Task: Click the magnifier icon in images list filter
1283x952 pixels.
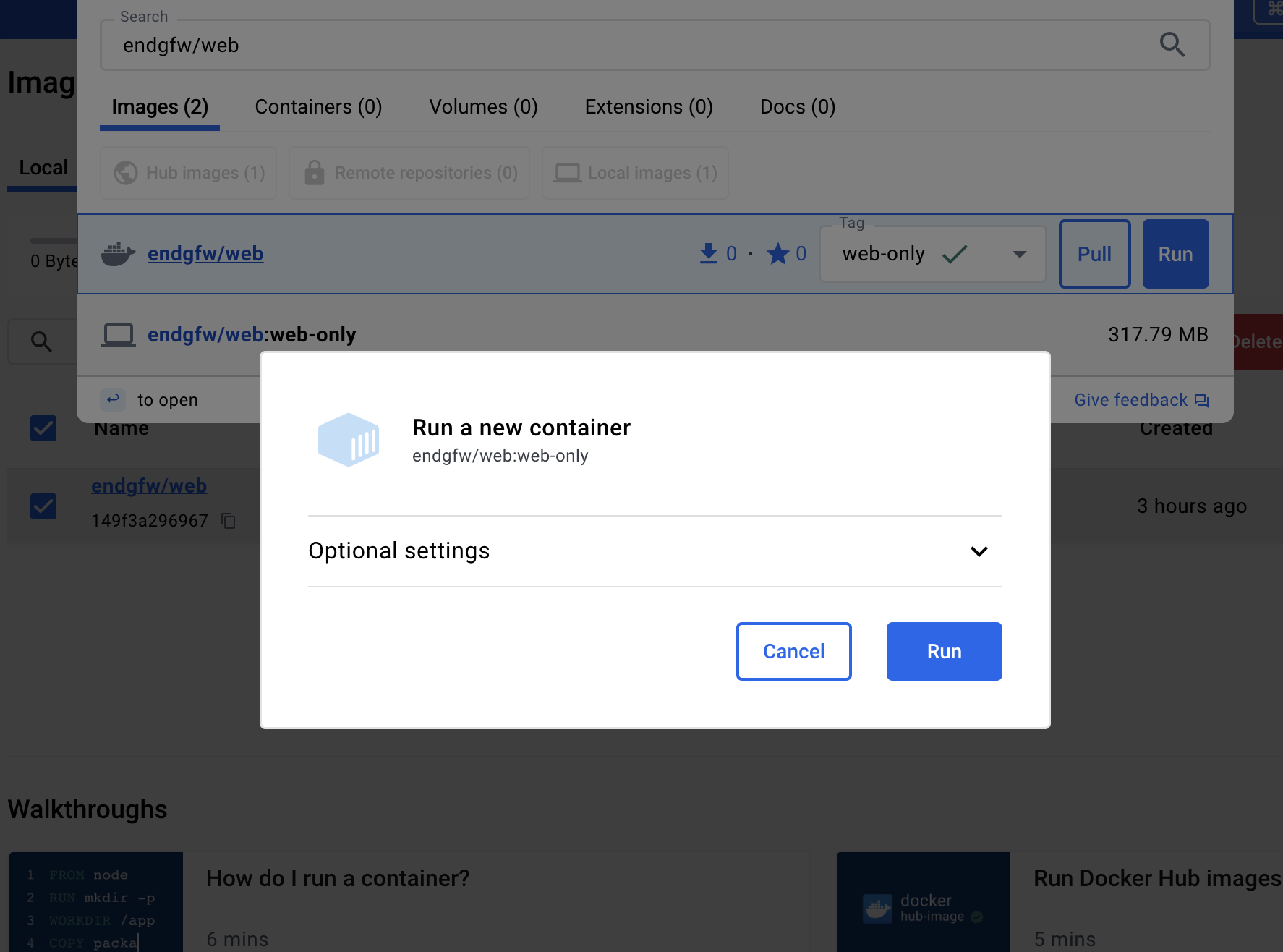Action: click(41, 341)
